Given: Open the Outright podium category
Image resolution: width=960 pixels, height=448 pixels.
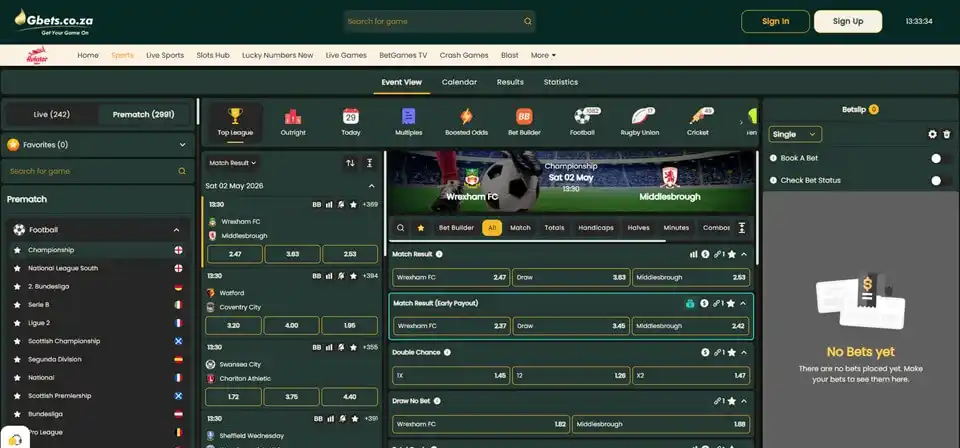Looking at the screenshot, I should (x=293, y=122).
